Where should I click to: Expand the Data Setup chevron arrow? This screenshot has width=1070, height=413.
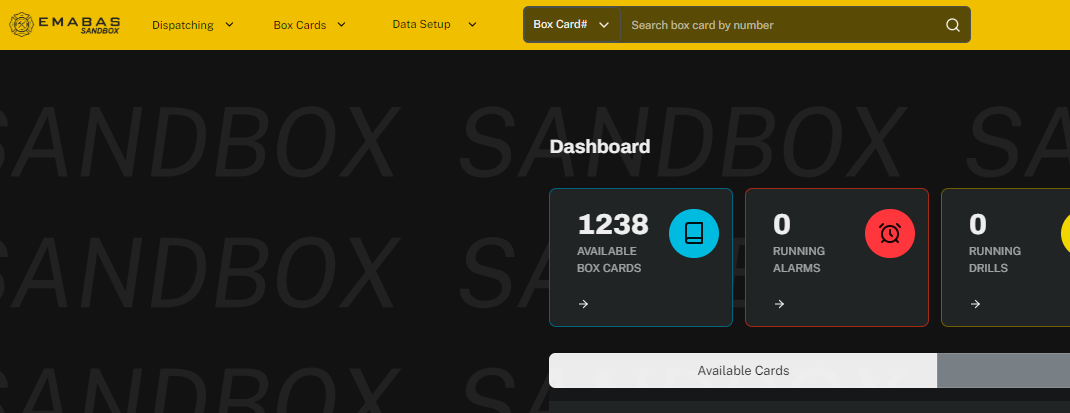pos(472,25)
